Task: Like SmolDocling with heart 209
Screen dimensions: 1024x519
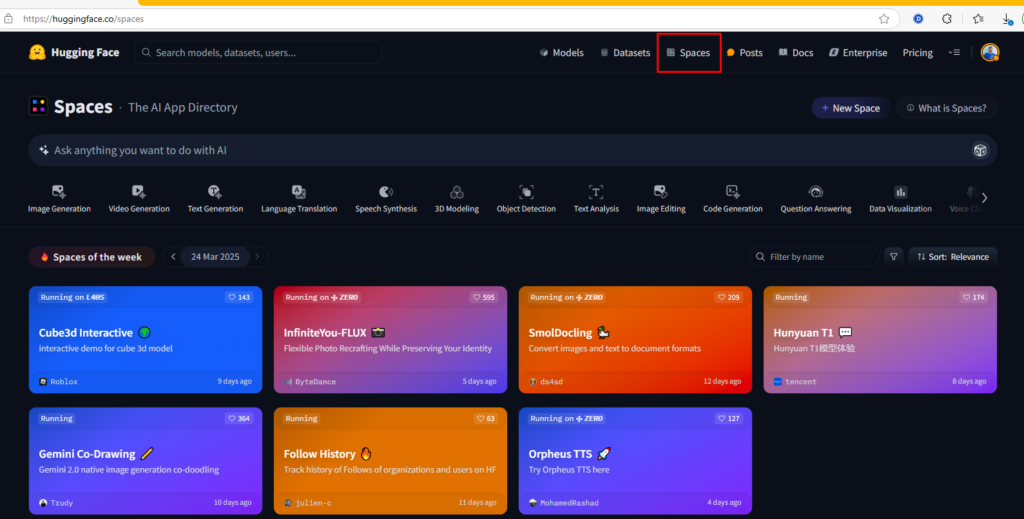Action: tap(728, 297)
